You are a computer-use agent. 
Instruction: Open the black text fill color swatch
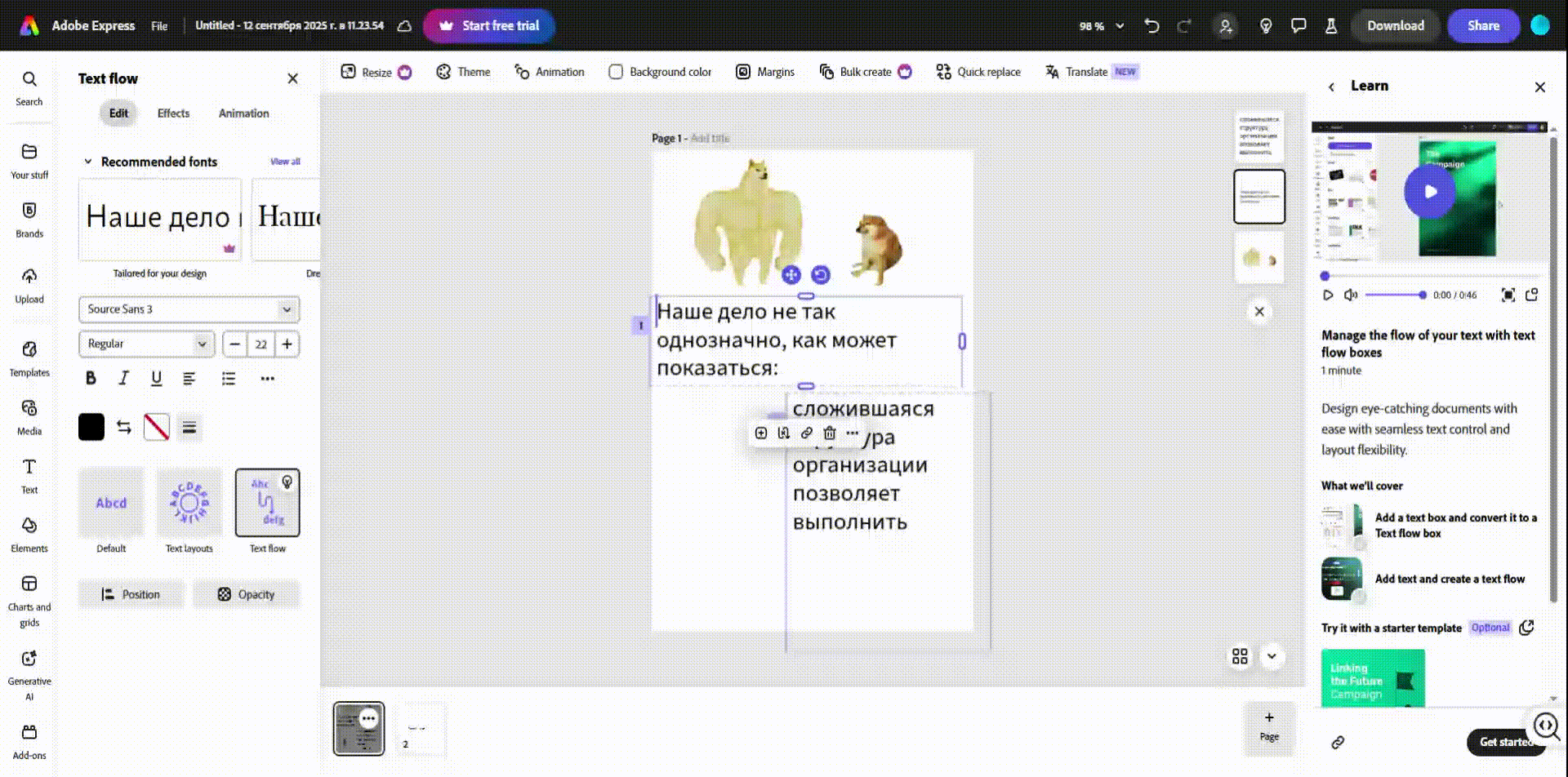pos(91,427)
